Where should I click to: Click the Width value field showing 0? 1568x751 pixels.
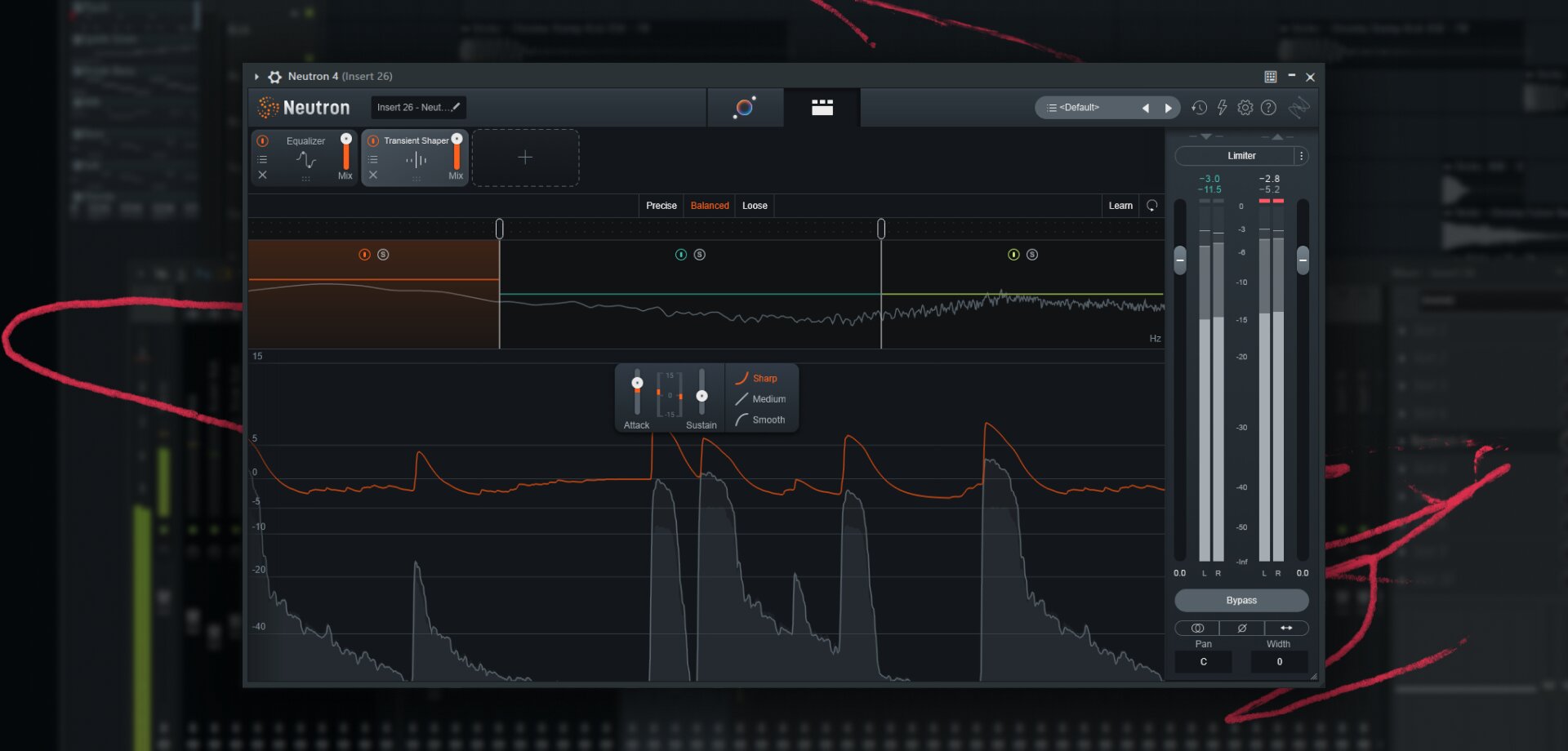1279,662
